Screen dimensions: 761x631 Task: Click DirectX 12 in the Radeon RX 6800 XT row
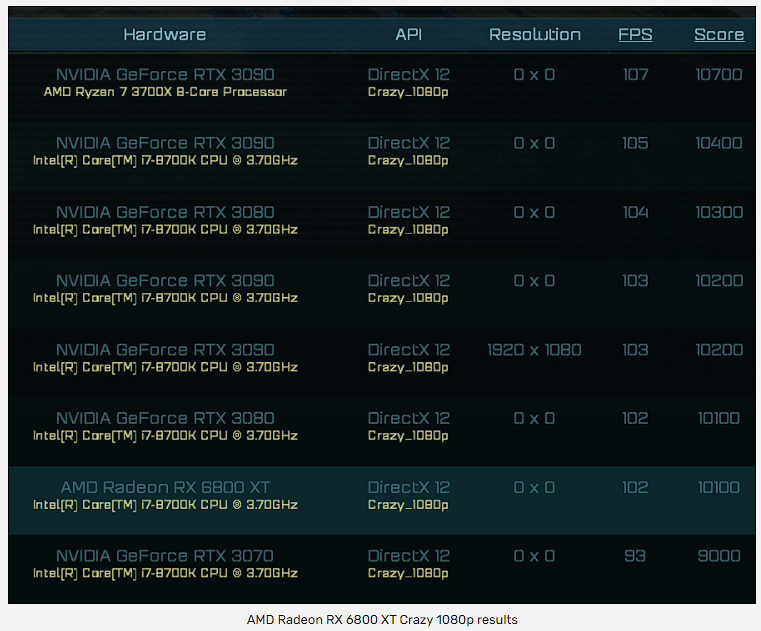pos(409,487)
